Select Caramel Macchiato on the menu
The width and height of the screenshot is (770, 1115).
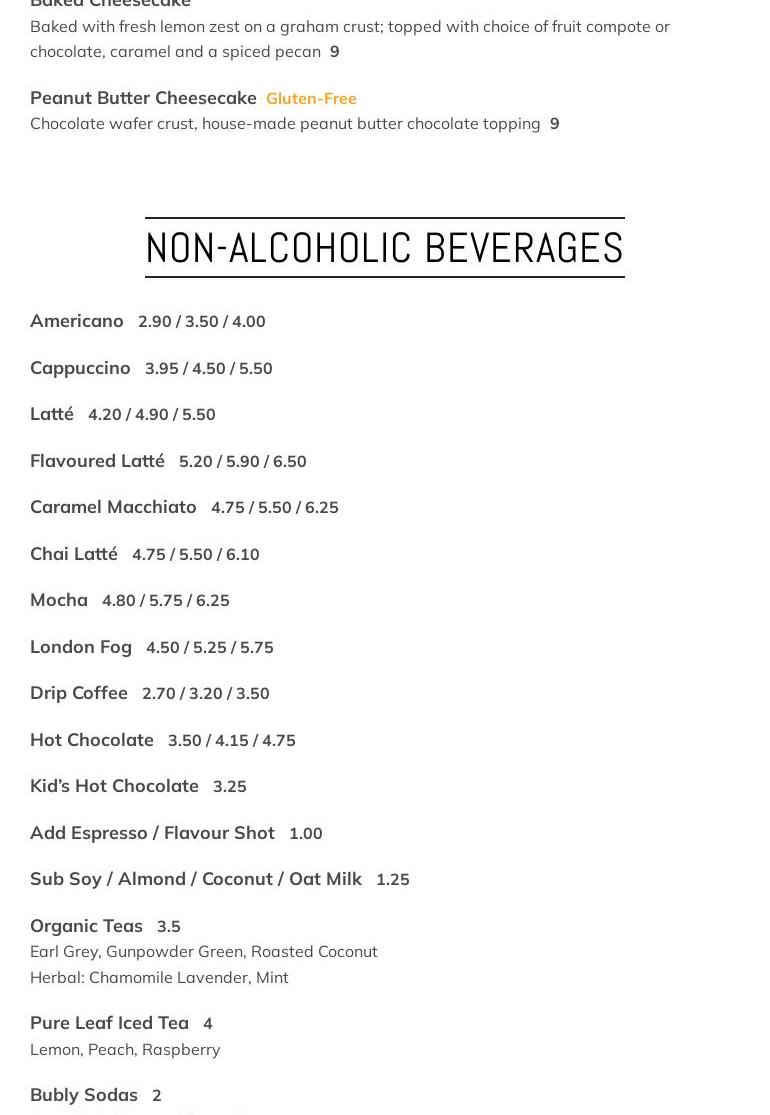113,507
